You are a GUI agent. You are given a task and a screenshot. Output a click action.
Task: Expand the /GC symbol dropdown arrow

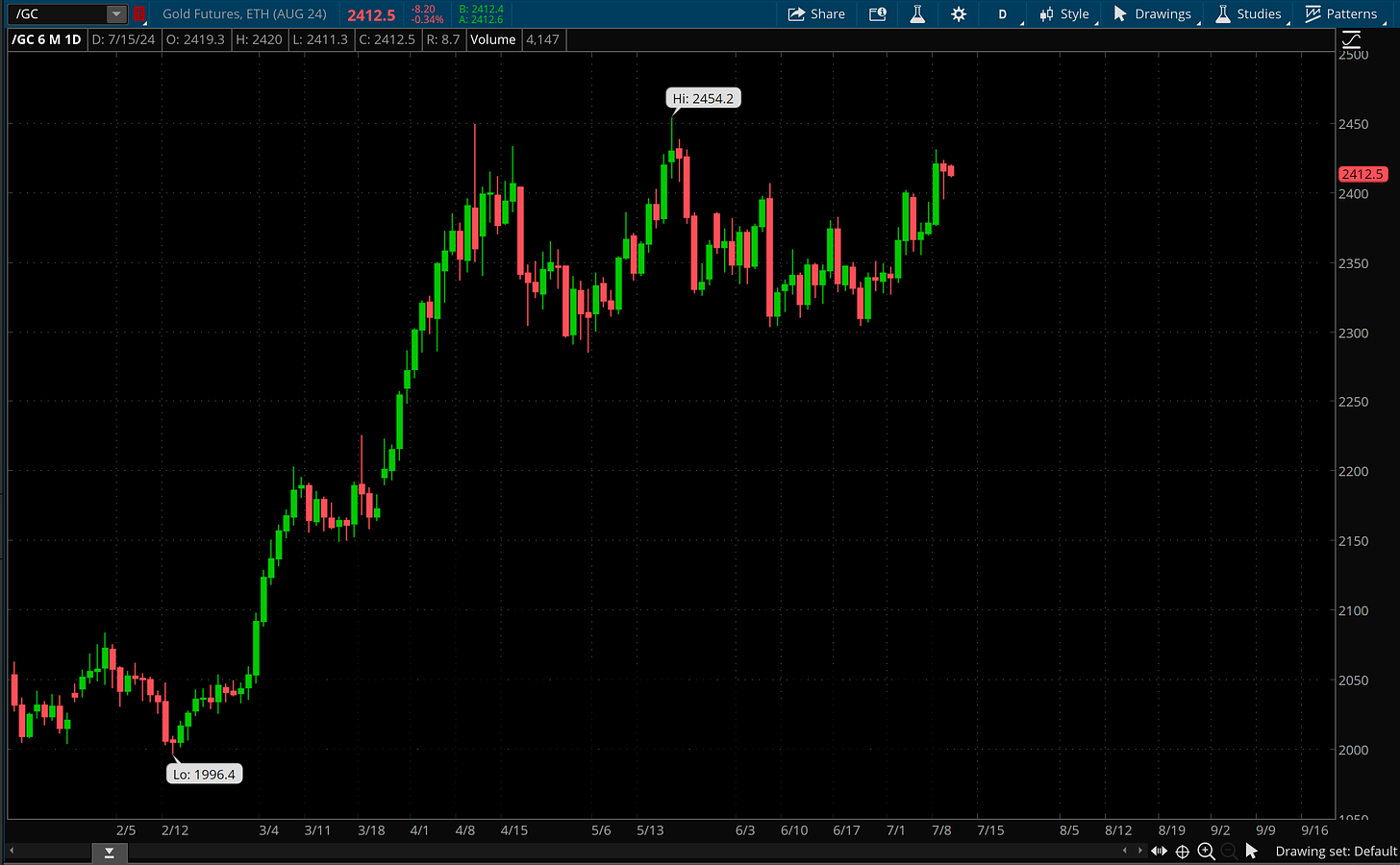(116, 14)
